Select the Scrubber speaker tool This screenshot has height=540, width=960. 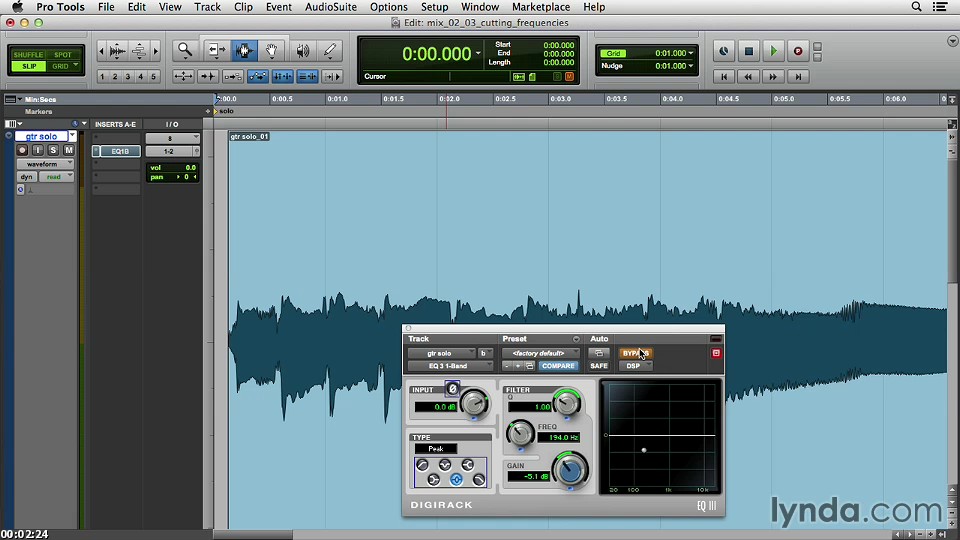click(x=302, y=50)
